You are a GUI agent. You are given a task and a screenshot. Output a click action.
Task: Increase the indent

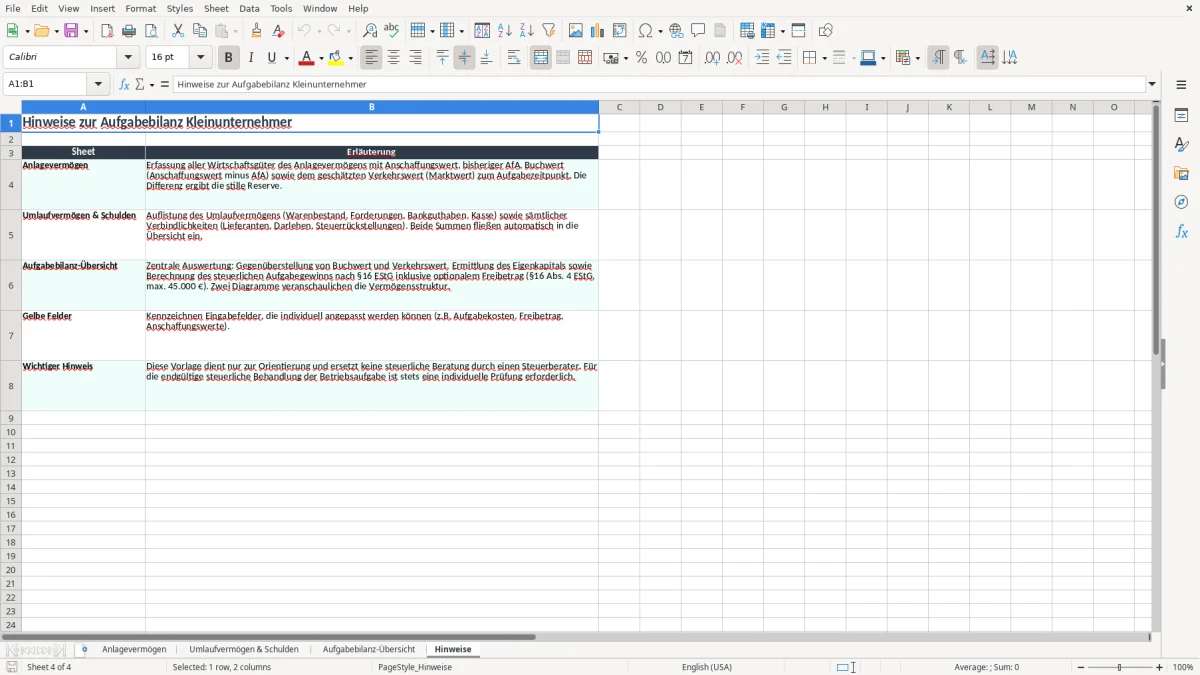tap(762, 58)
